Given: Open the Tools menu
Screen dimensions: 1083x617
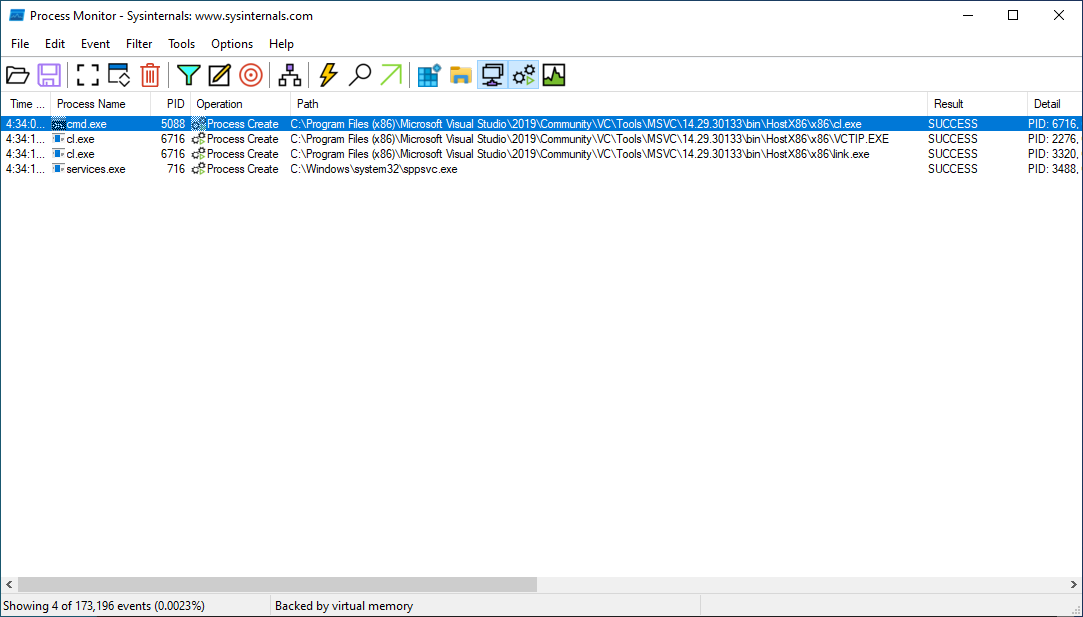Looking at the screenshot, I should coord(182,44).
